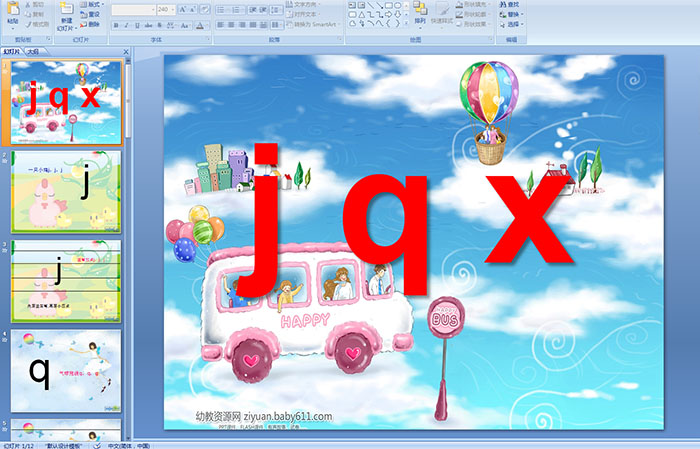Click the Increase List Level indent icon
This screenshot has width=700, height=449.
click(263, 9)
